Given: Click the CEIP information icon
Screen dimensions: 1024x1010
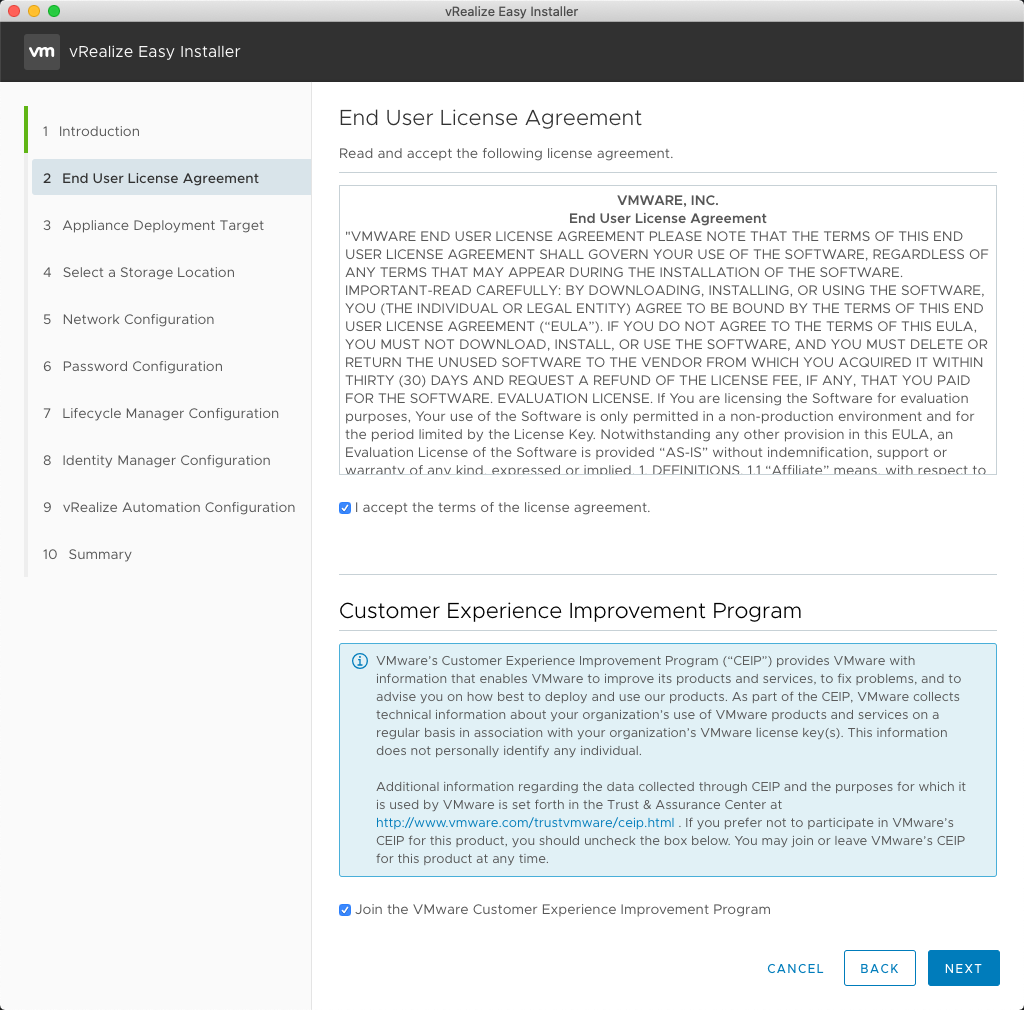Looking at the screenshot, I should click(x=359, y=661).
